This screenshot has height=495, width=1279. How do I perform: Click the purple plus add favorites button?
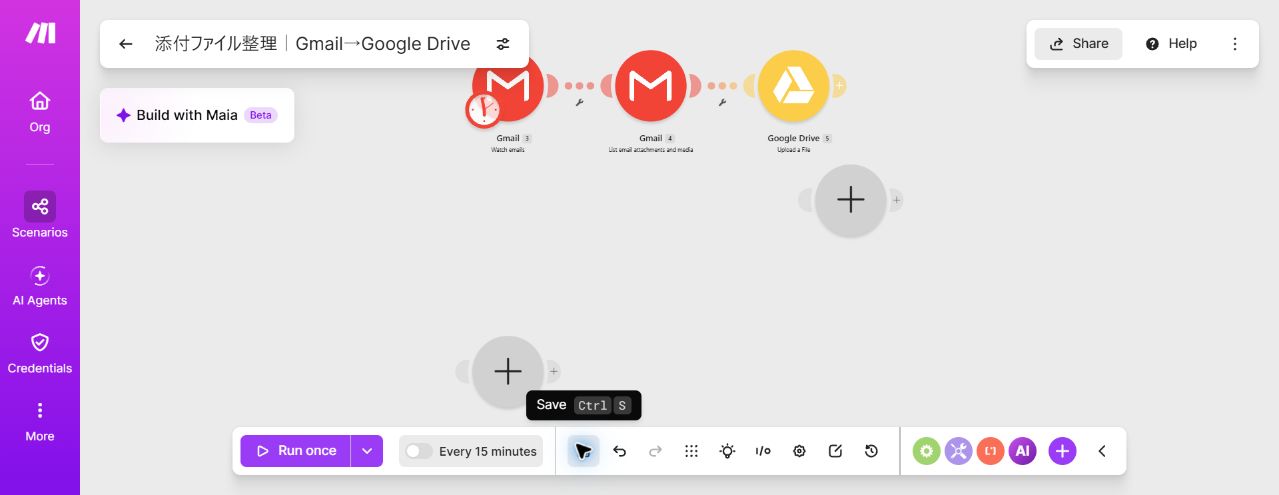[1062, 451]
